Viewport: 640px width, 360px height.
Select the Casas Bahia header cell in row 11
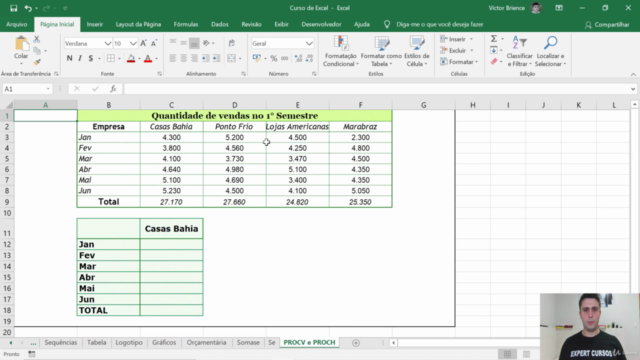(x=171, y=229)
